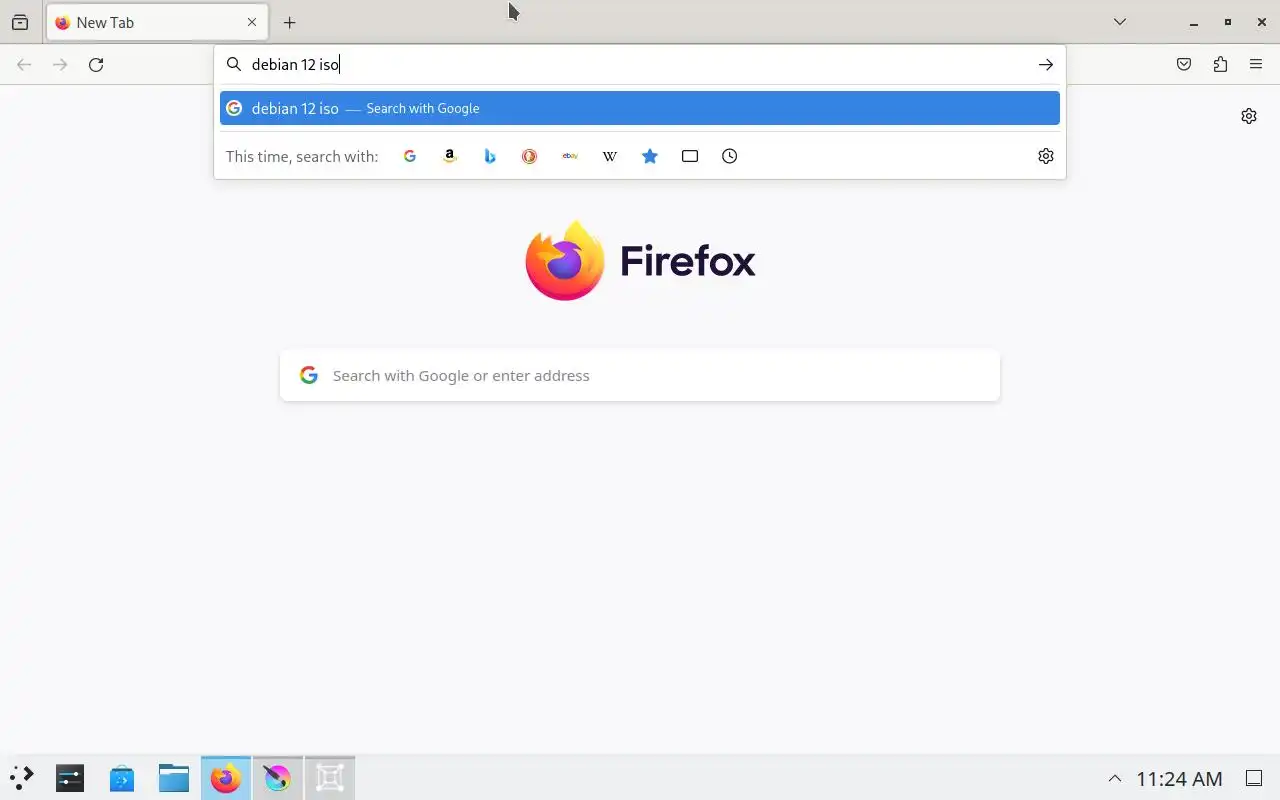This screenshot has height=800, width=1280.
Task: Search history using the clock icon
Action: pos(730,156)
